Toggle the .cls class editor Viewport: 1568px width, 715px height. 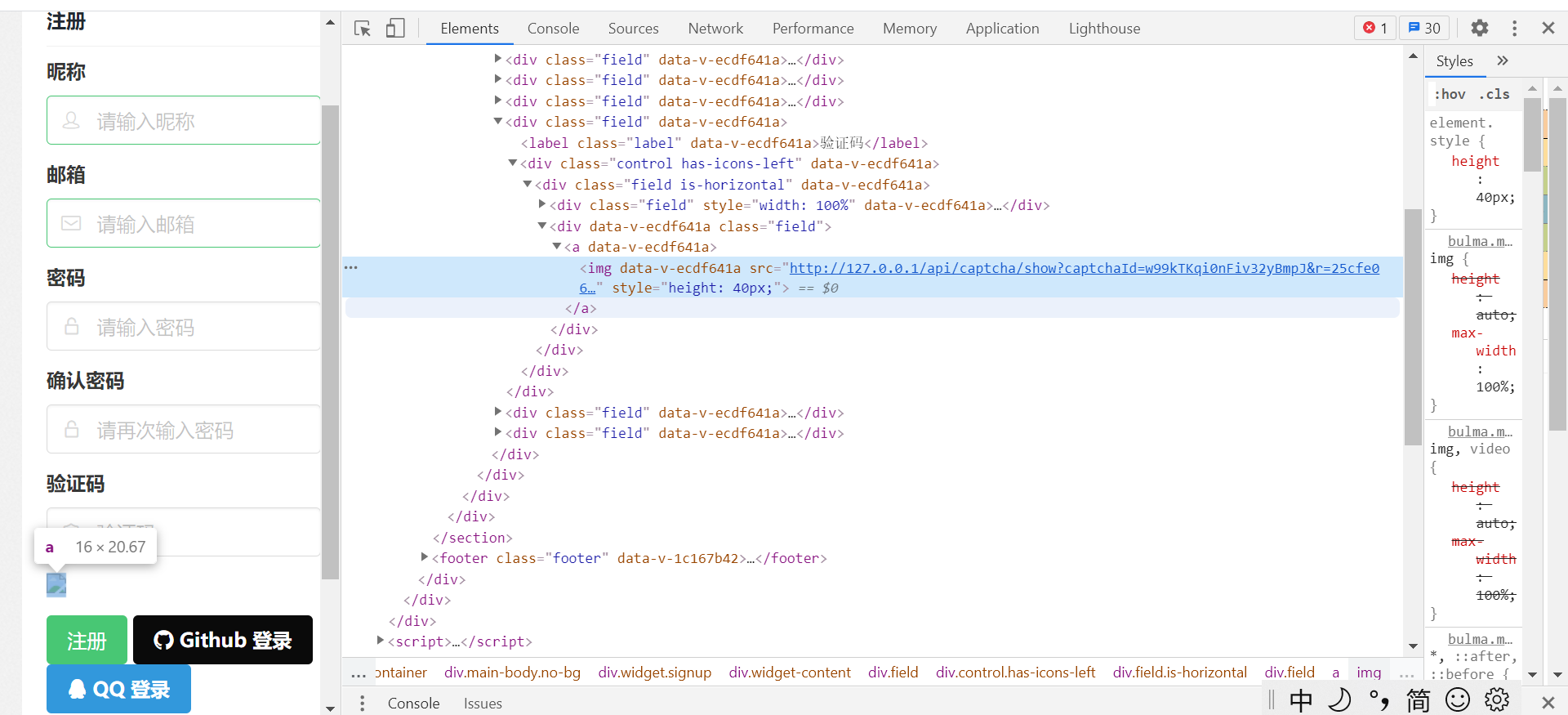(x=1494, y=94)
